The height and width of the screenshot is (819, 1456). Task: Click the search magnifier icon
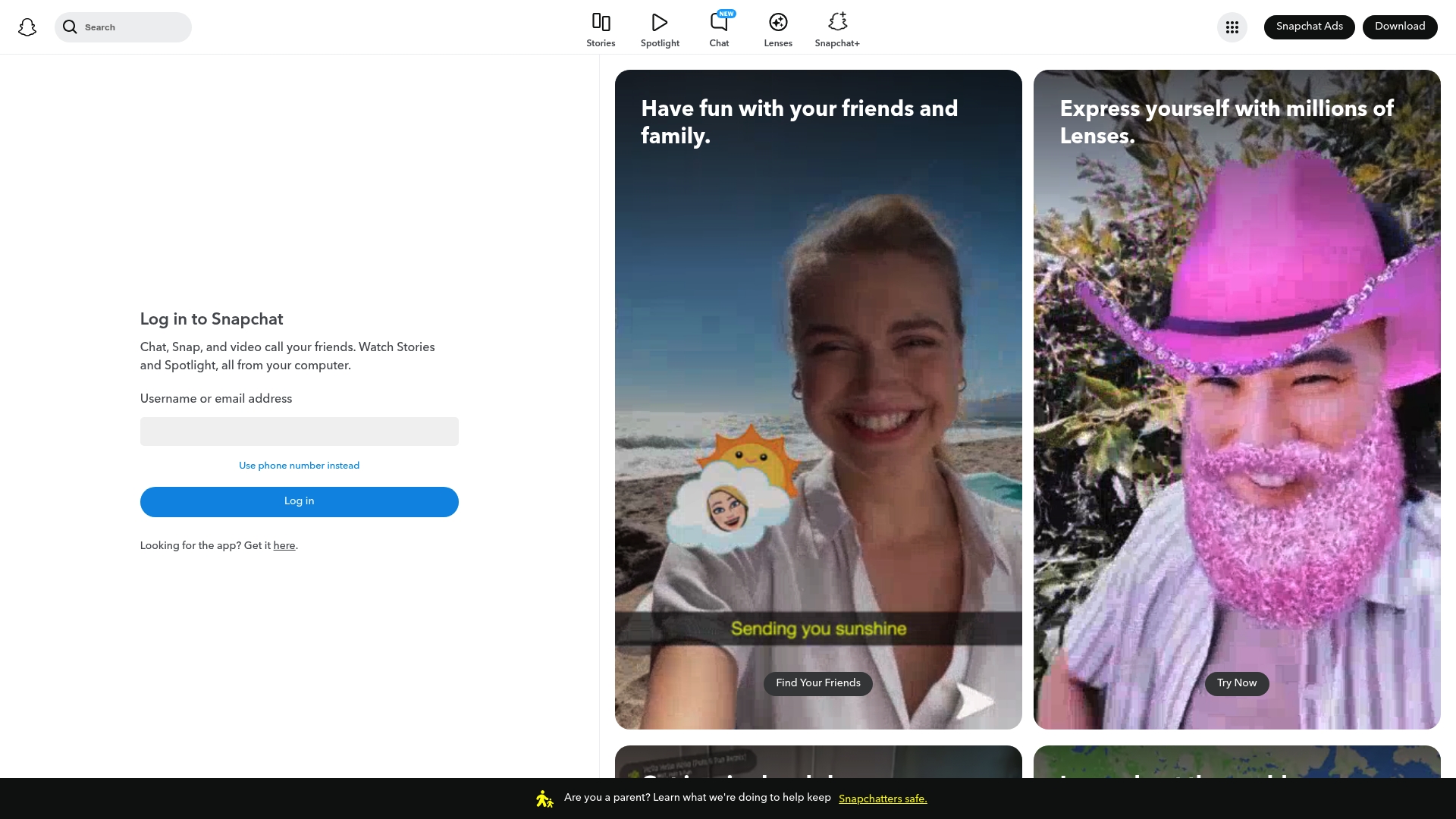71,27
